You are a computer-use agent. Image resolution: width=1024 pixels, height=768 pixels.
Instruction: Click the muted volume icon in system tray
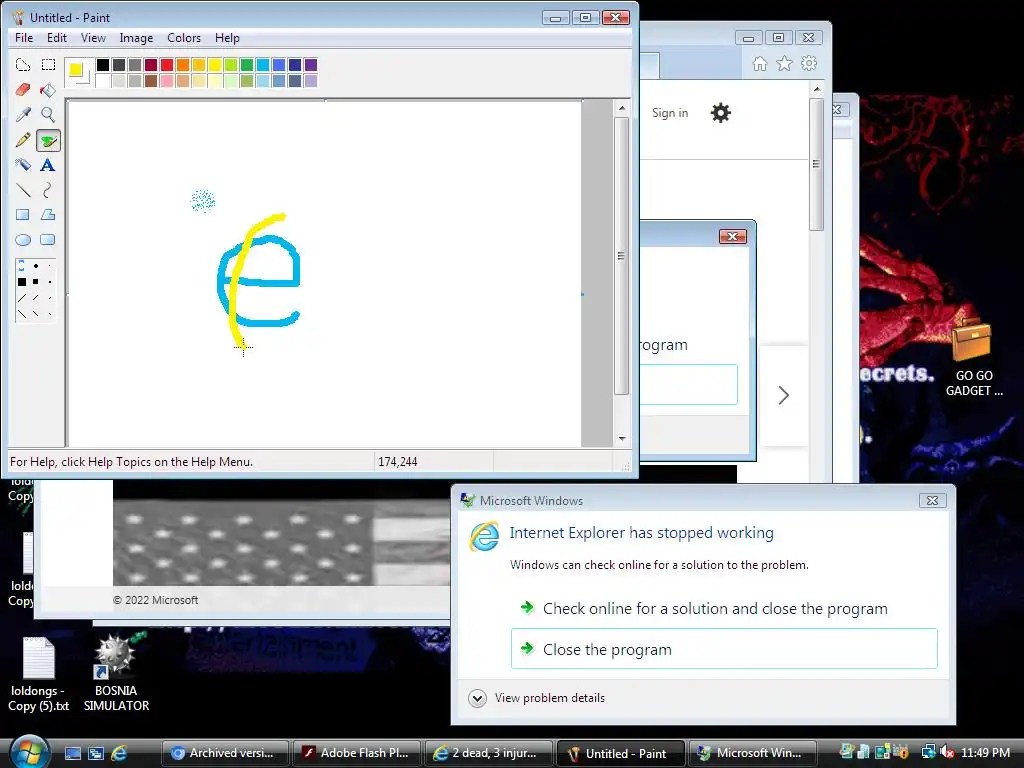point(947,753)
